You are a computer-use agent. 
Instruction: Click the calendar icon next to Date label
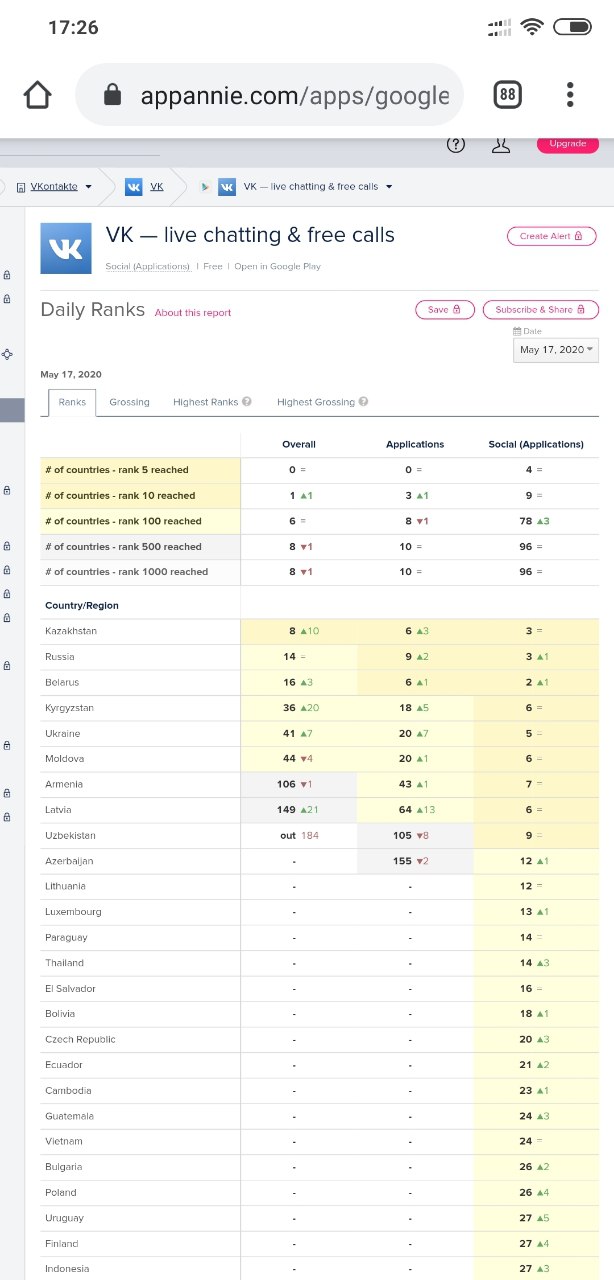517,331
